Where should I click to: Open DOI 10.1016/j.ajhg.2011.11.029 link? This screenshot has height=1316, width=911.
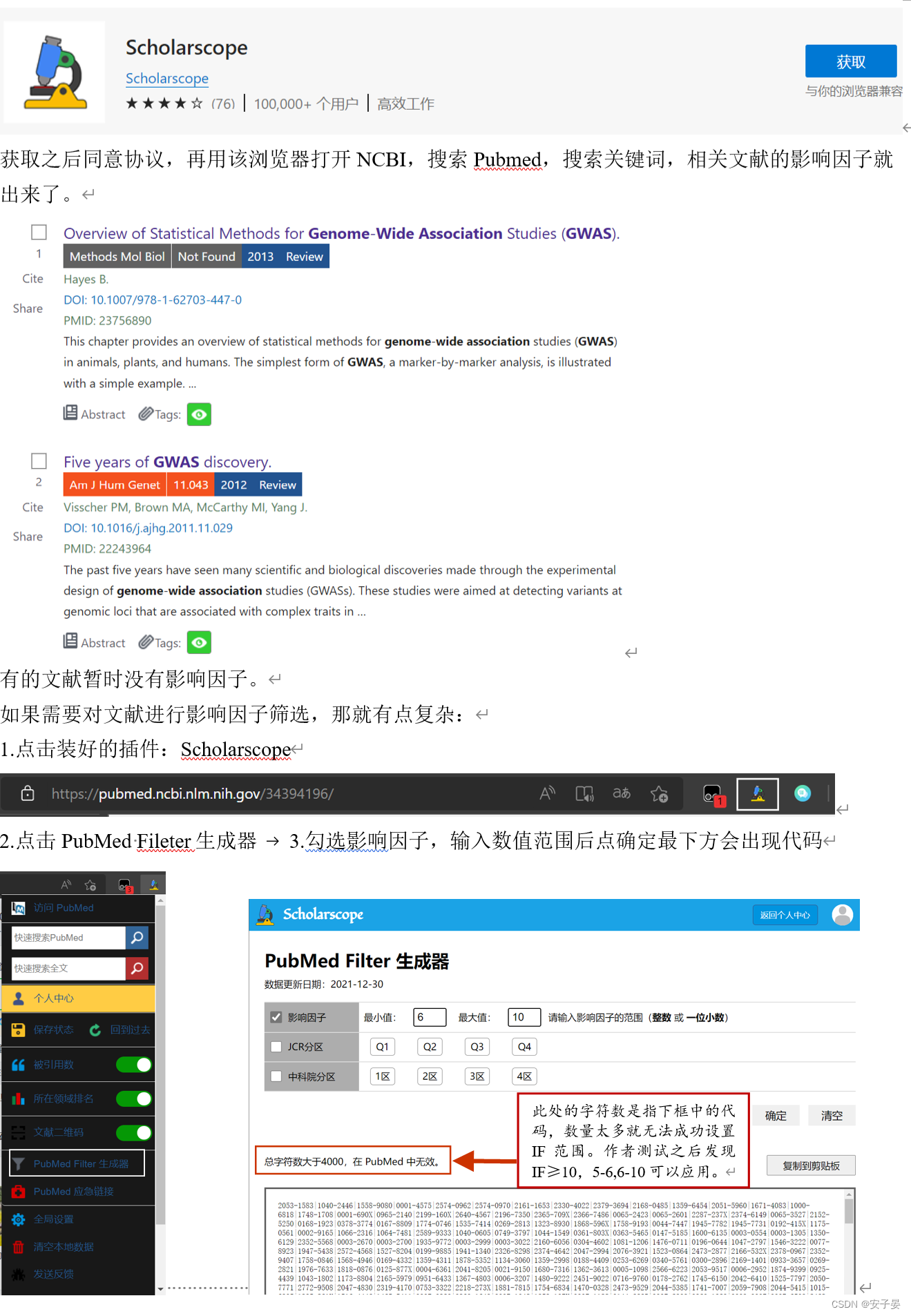tap(148, 528)
